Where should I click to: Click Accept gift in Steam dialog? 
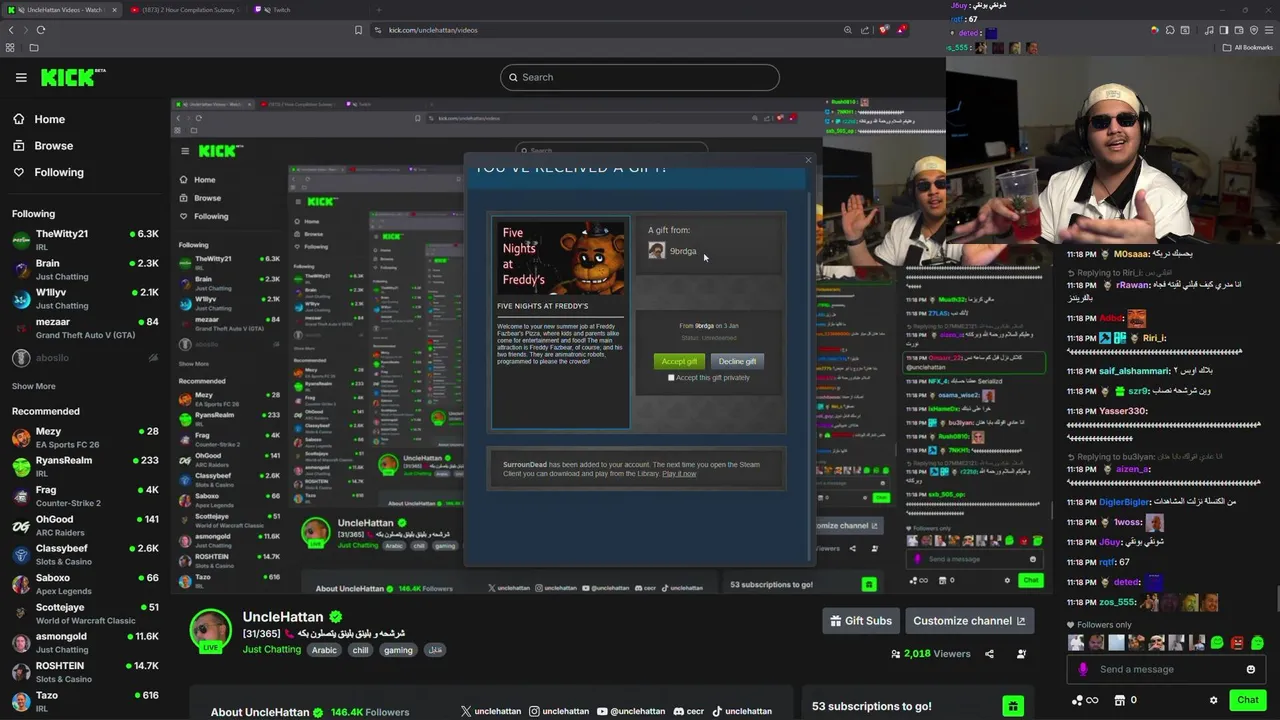[x=679, y=361]
